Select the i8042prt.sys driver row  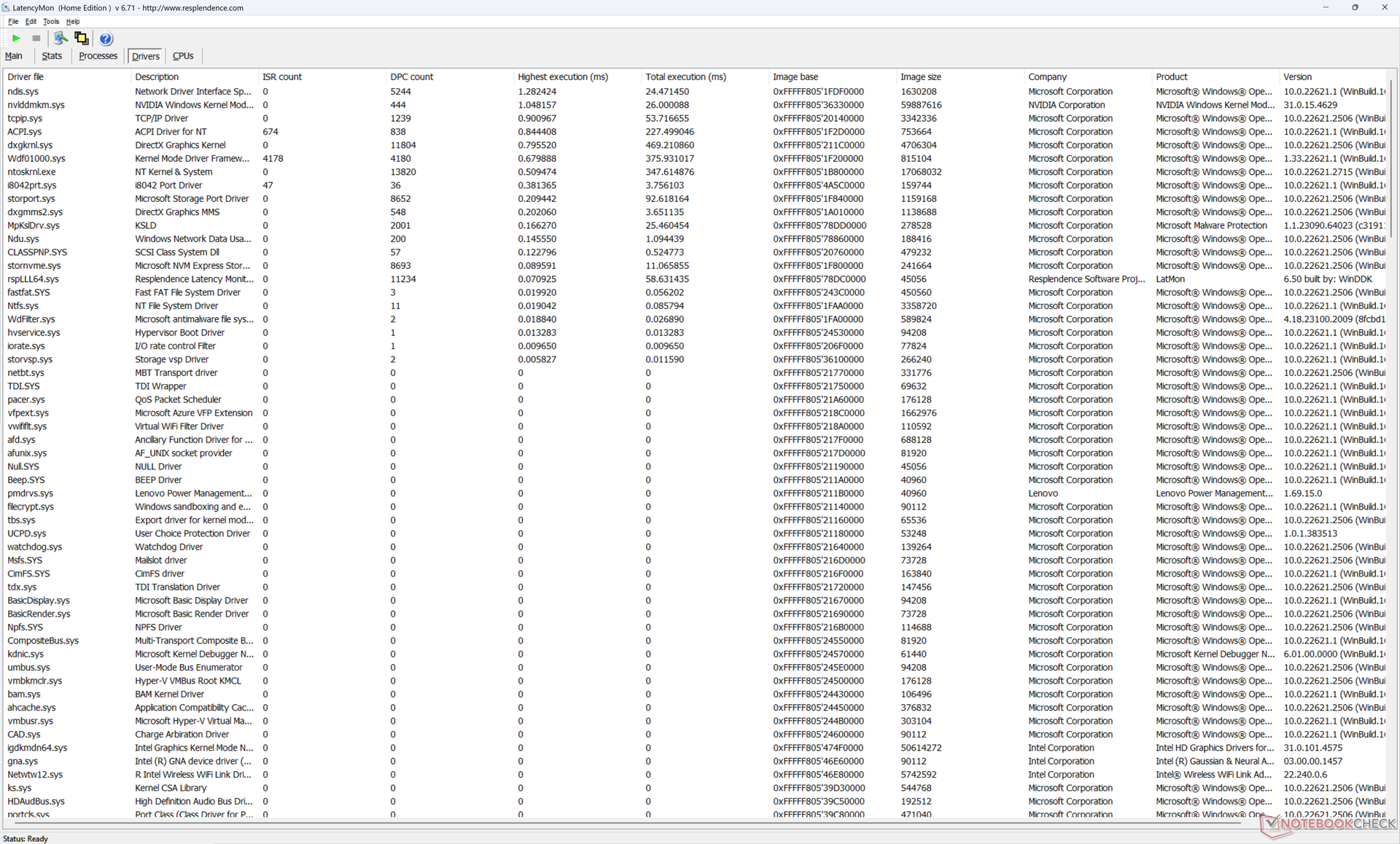point(696,185)
